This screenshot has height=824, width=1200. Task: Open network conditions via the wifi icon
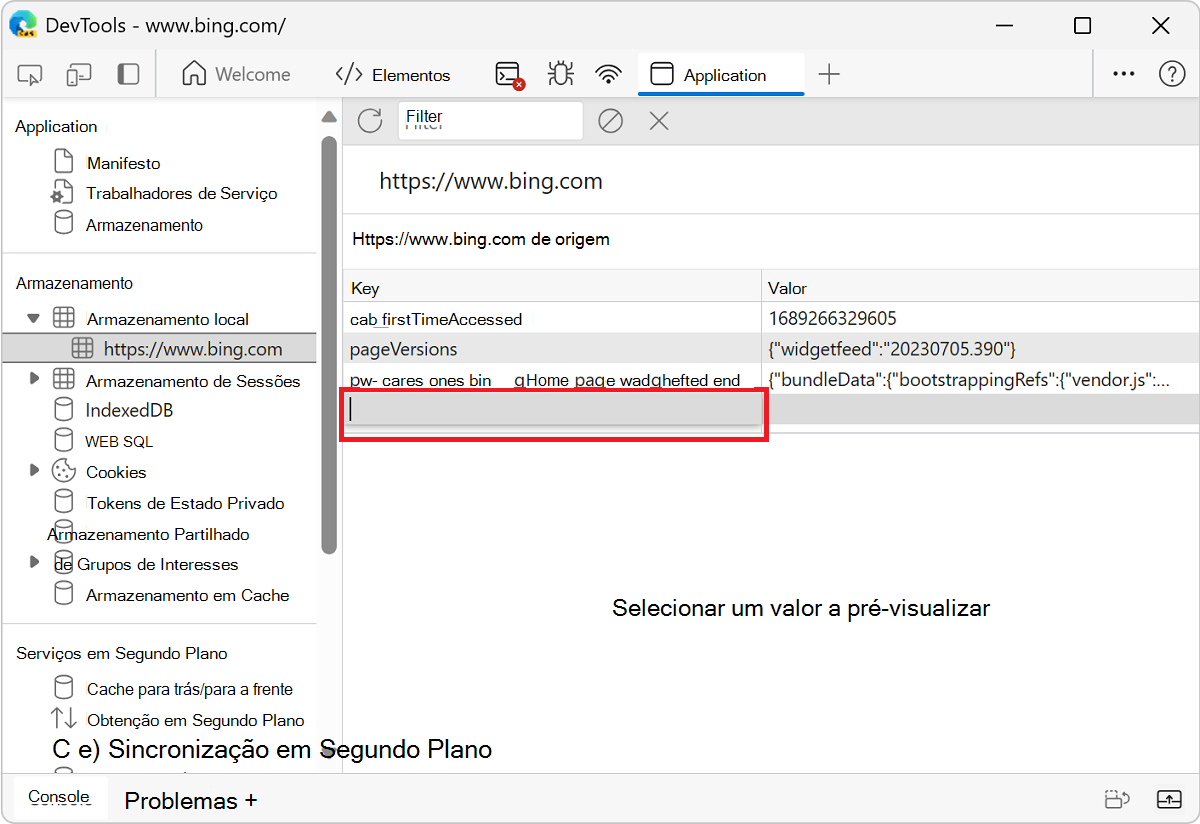(608, 73)
